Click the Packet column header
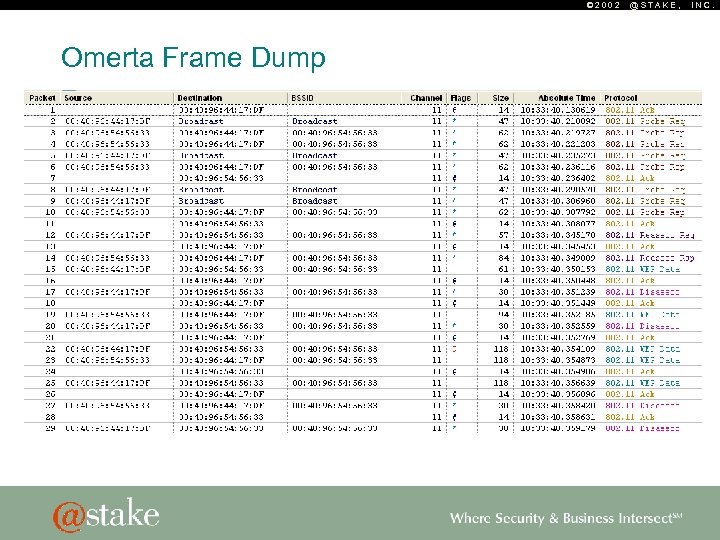 point(42,98)
